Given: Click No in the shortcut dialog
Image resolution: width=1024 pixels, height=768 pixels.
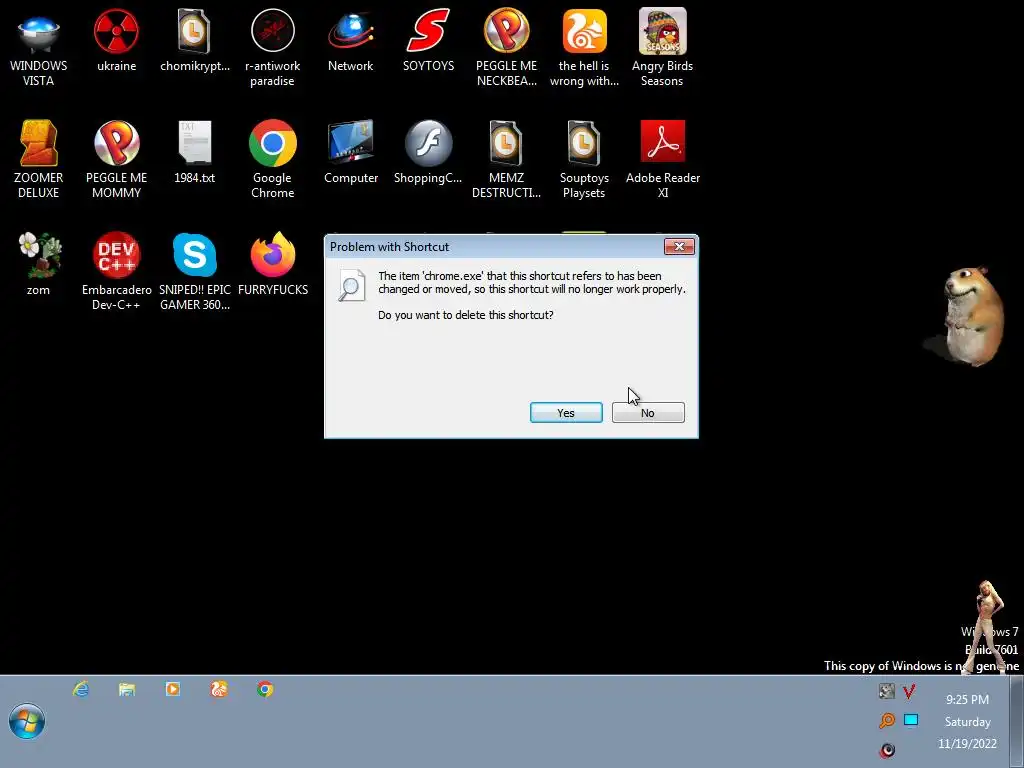Looking at the screenshot, I should (x=648, y=413).
